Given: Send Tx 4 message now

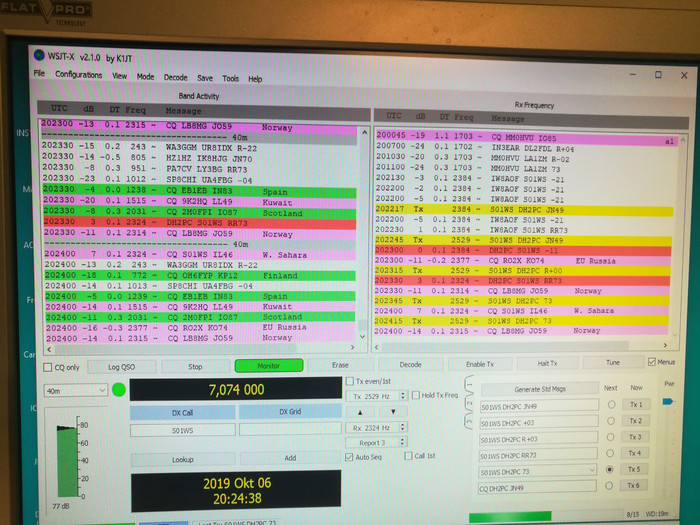Looking at the screenshot, I should coord(635,453).
